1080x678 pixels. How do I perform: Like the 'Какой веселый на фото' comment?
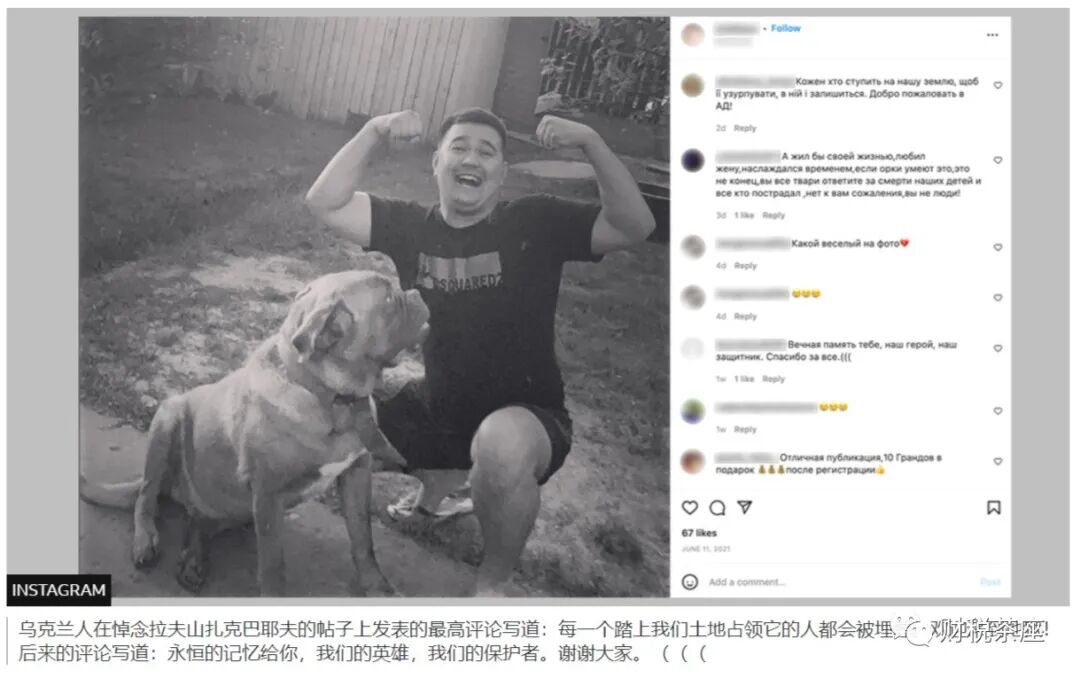(x=997, y=247)
